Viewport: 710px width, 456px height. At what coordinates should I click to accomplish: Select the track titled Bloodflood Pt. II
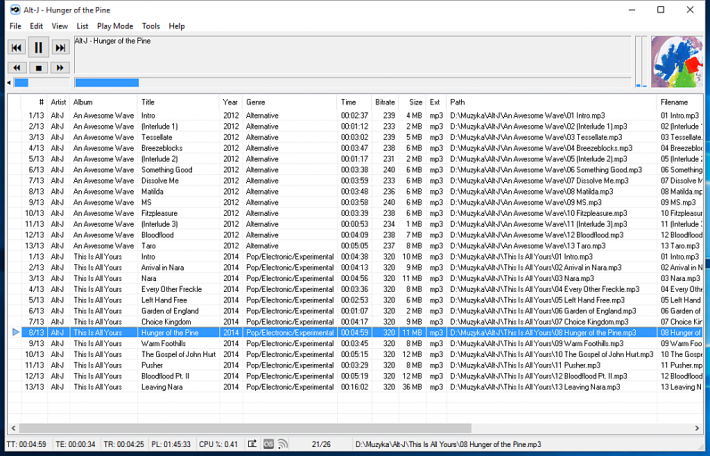[165, 376]
